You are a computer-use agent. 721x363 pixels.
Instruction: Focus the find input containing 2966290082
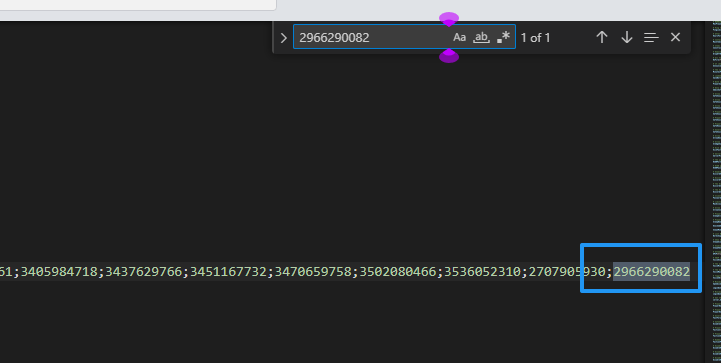(x=372, y=38)
